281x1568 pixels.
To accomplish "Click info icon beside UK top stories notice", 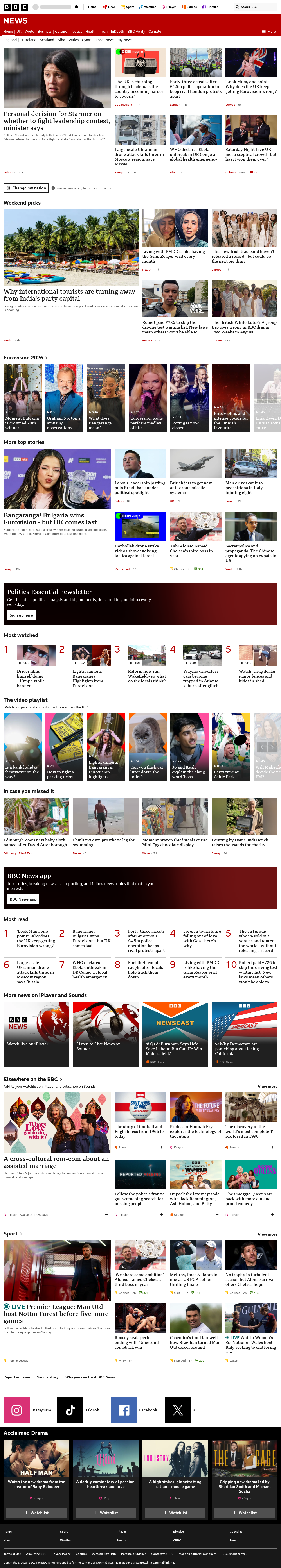I will (53, 188).
